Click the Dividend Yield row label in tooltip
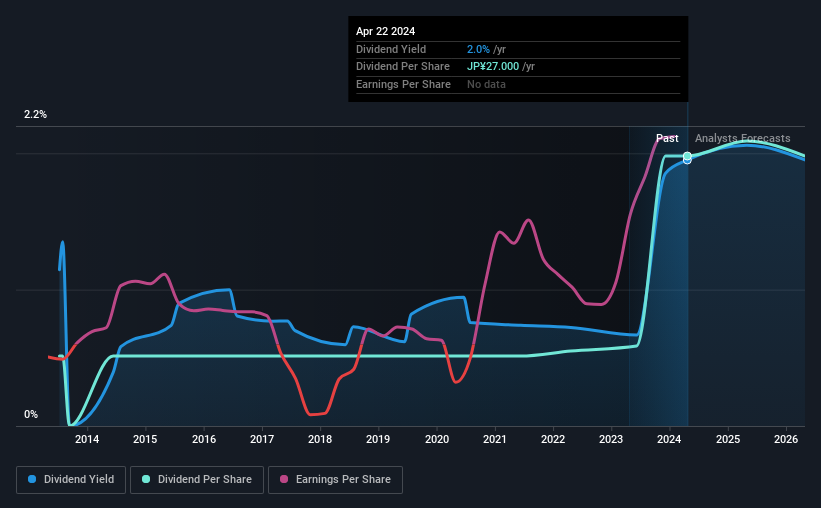821x508 pixels. click(x=391, y=49)
